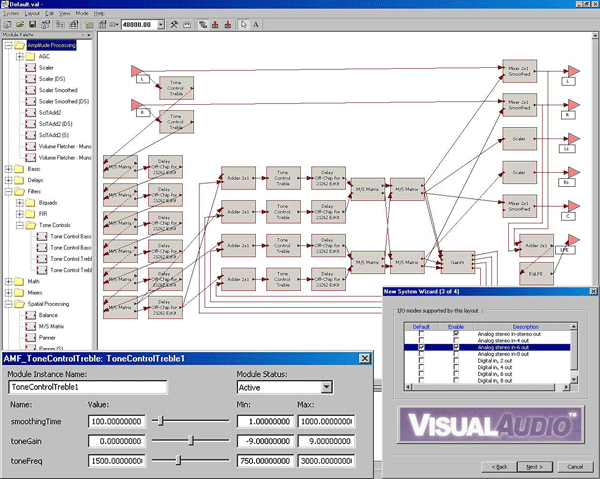
Task: Click the Balance module icon
Action: coord(30,315)
